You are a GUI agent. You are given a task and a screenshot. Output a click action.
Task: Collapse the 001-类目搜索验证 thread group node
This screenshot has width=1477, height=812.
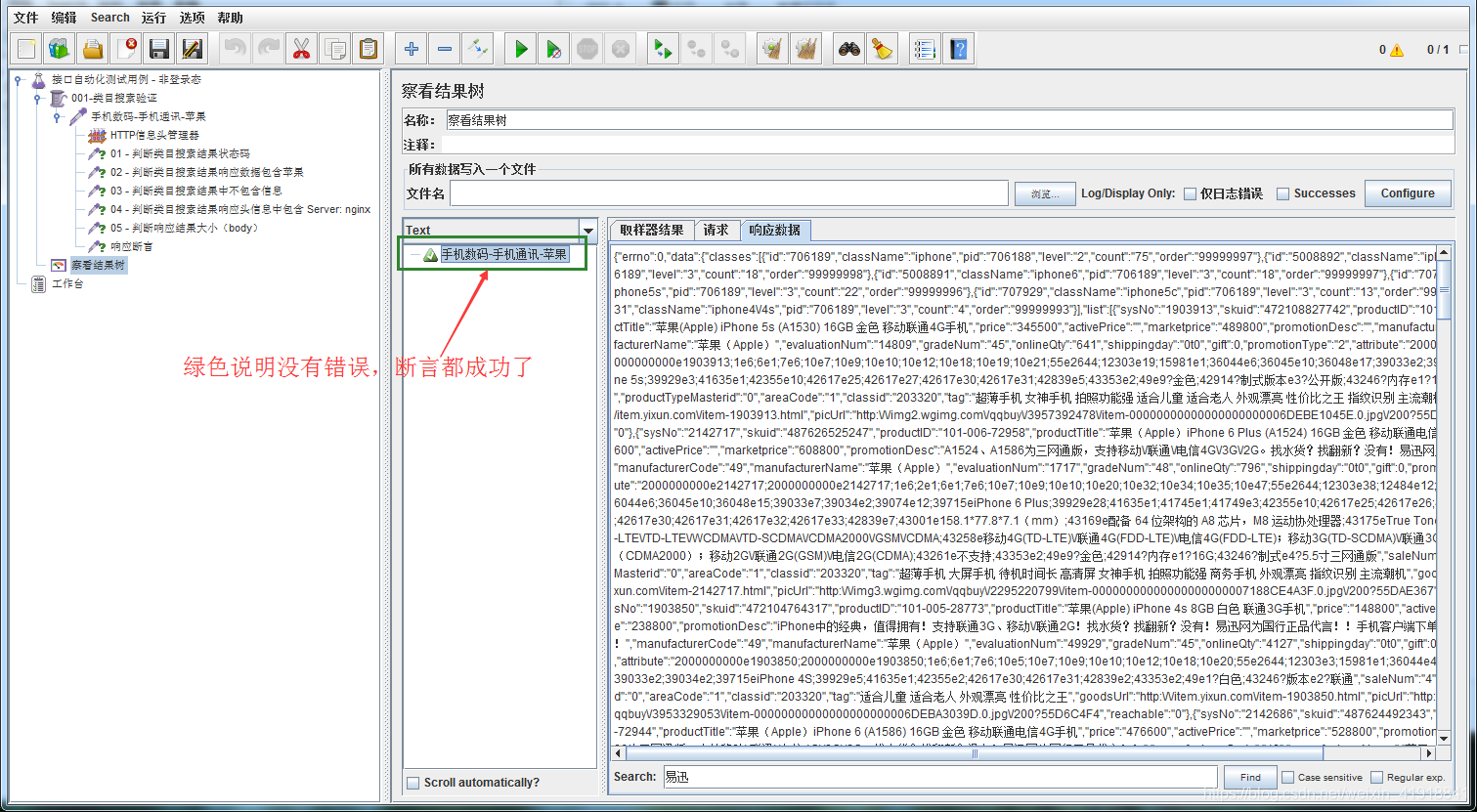click(x=37, y=99)
